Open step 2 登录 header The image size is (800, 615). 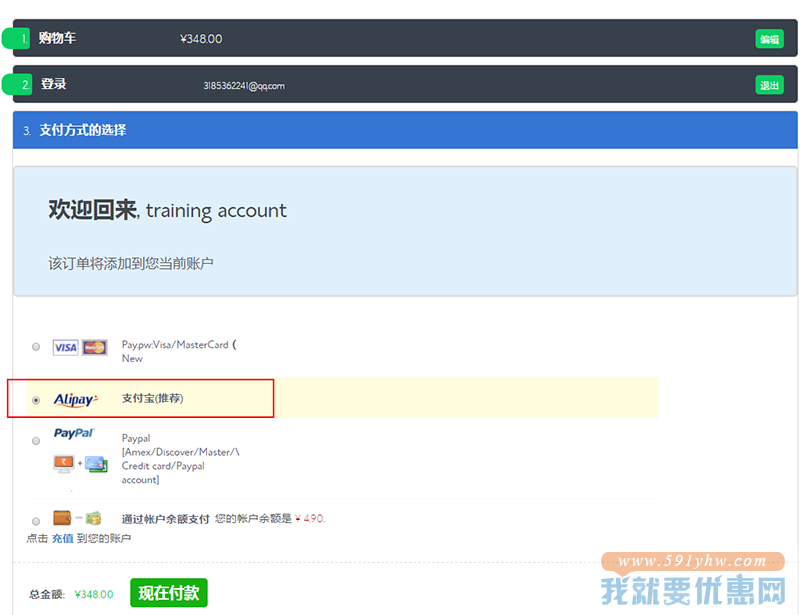coord(405,84)
